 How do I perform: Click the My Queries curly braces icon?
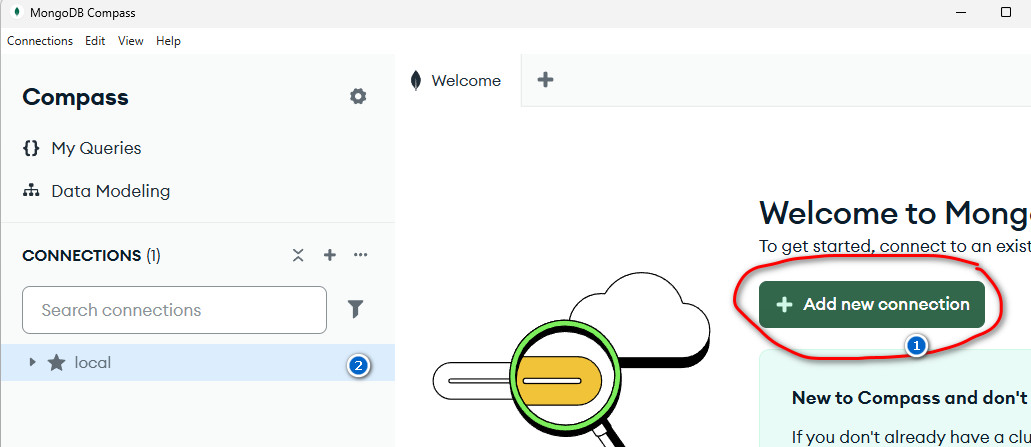coord(31,148)
